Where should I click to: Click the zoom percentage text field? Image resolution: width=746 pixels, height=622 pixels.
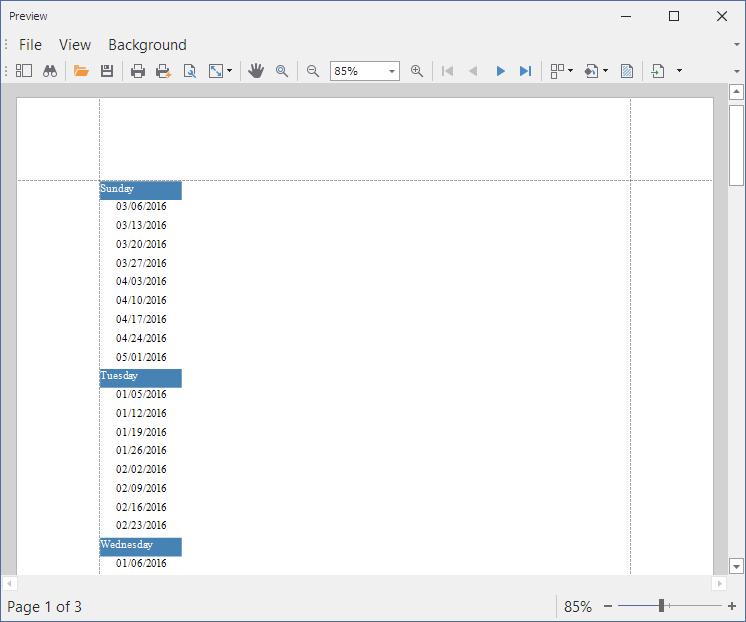click(x=359, y=71)
